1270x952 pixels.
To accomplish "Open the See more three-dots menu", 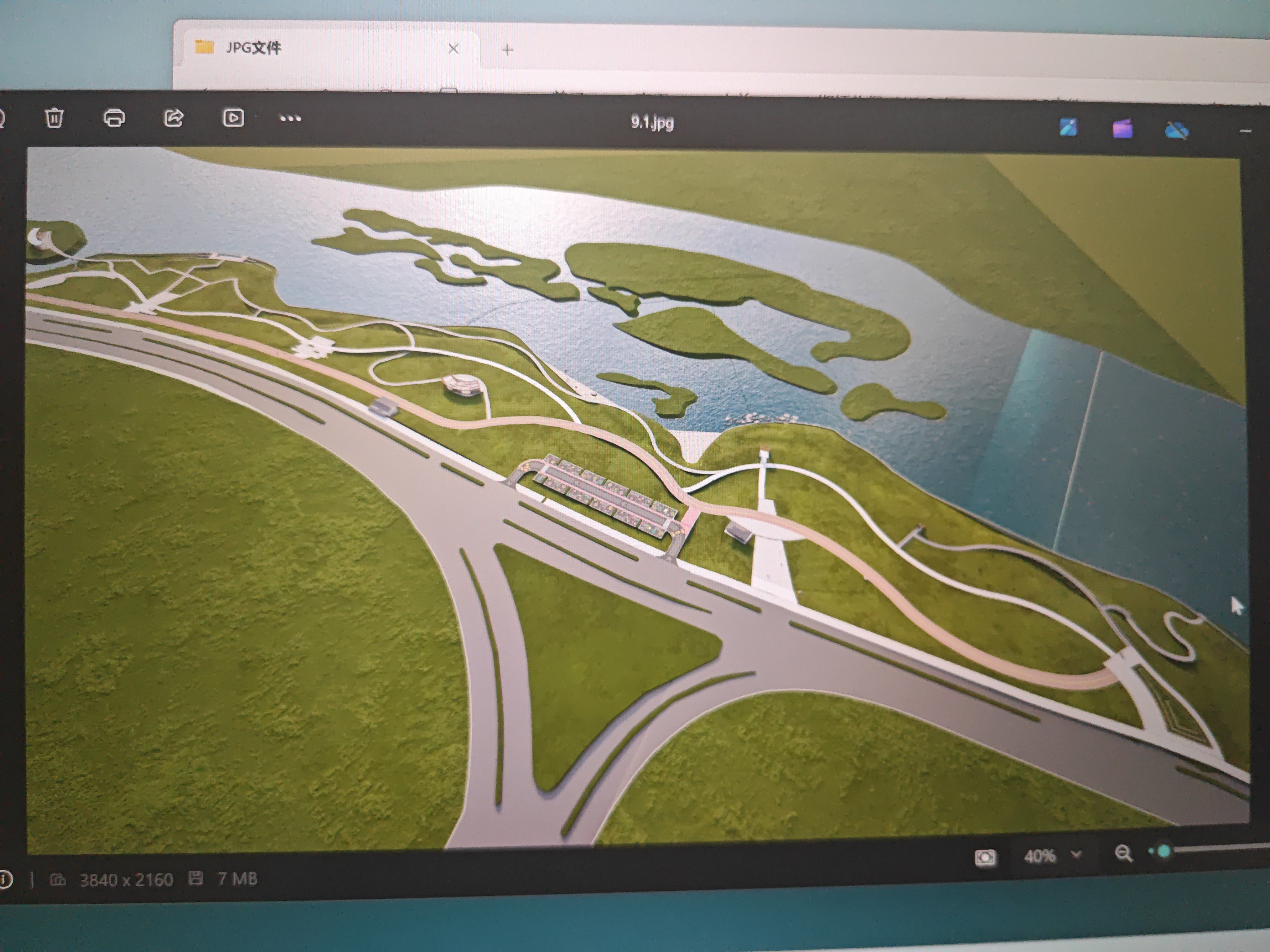I will pyautogui.click(x=290, y=119).
